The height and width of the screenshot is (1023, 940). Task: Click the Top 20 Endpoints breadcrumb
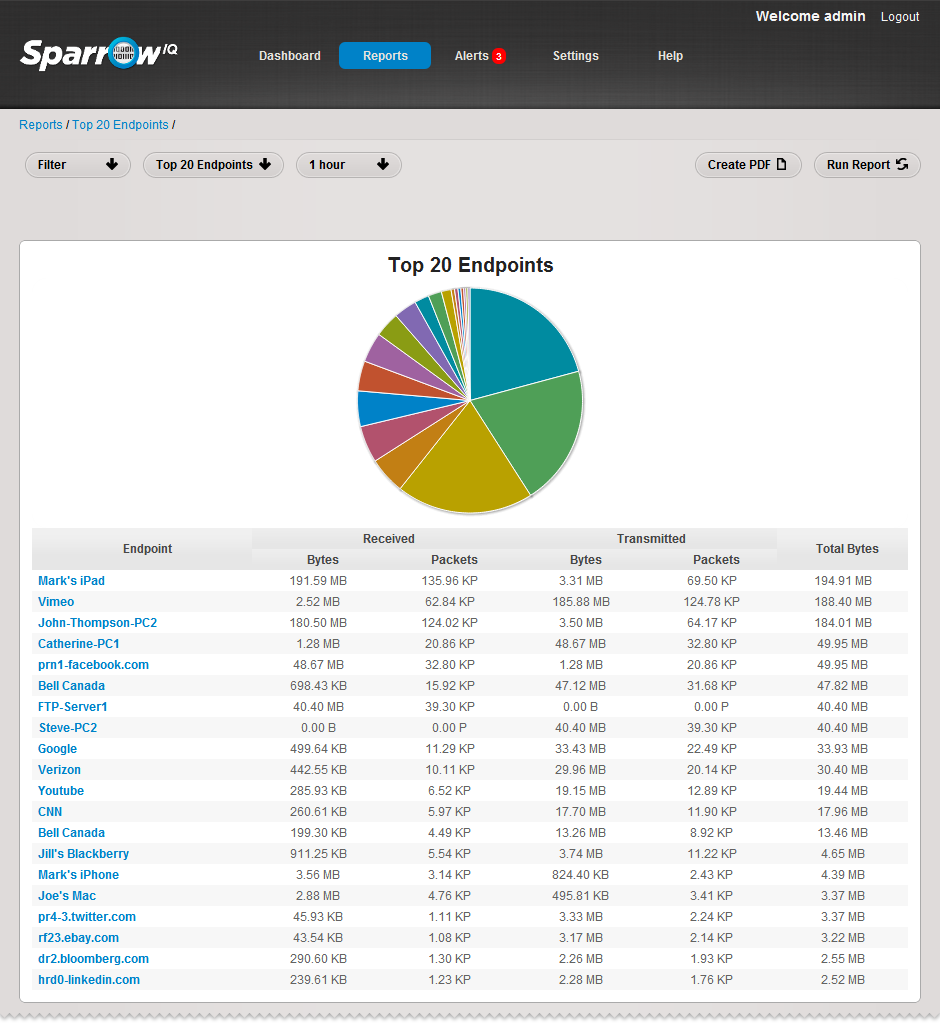tap(120, 125)
